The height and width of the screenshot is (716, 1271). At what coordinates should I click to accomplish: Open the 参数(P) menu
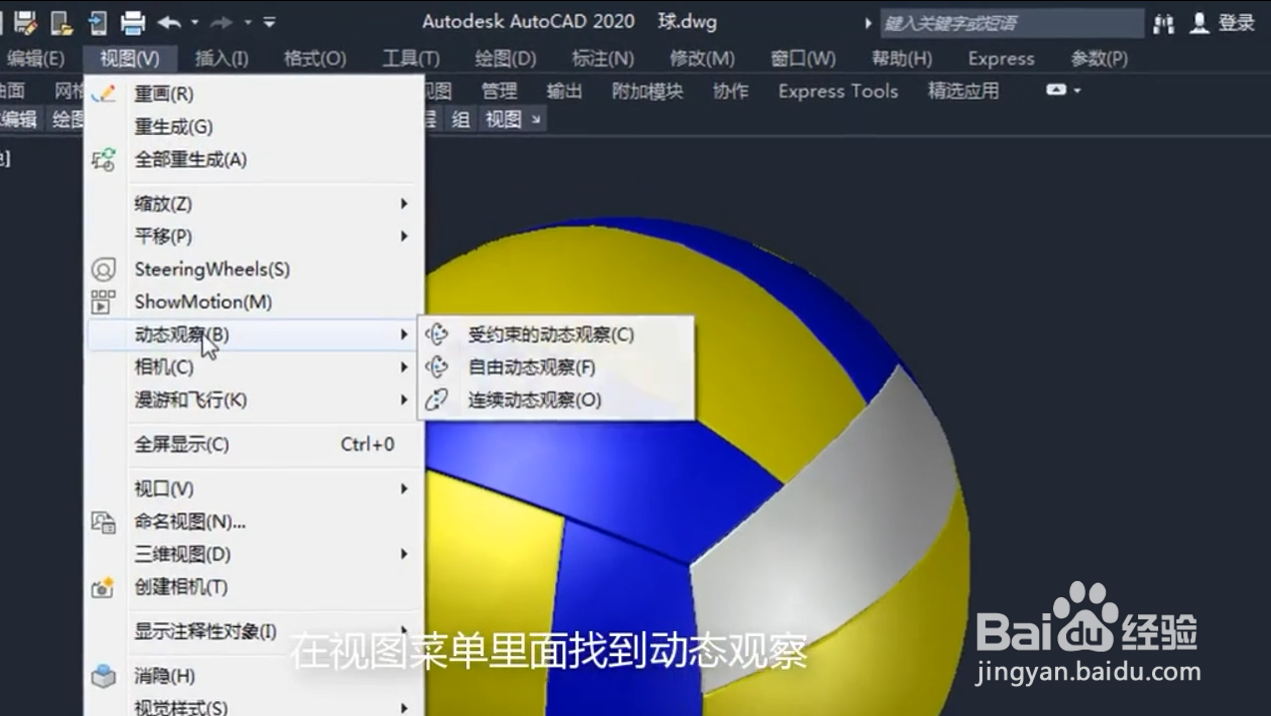click(1099, 58)
